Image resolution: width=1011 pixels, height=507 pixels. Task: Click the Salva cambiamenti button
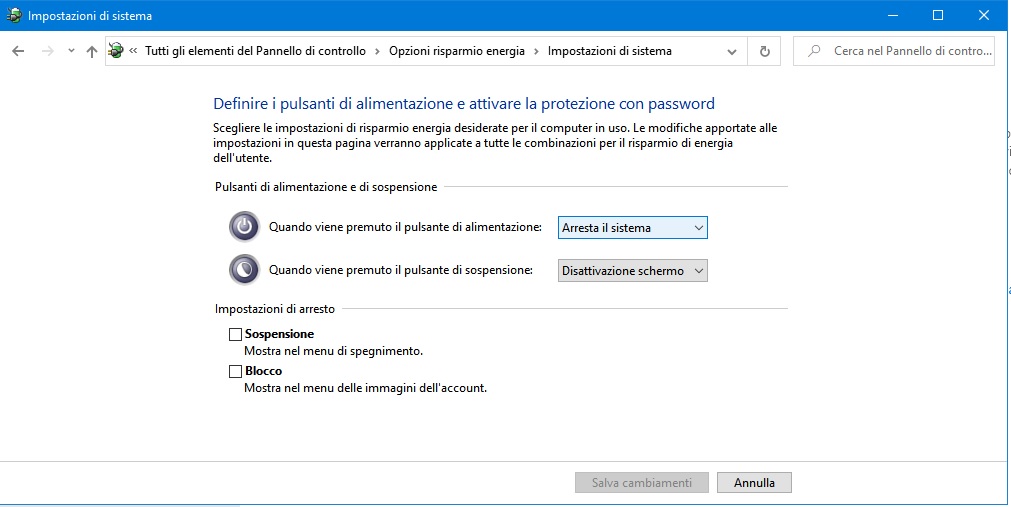tap(642, 482)
